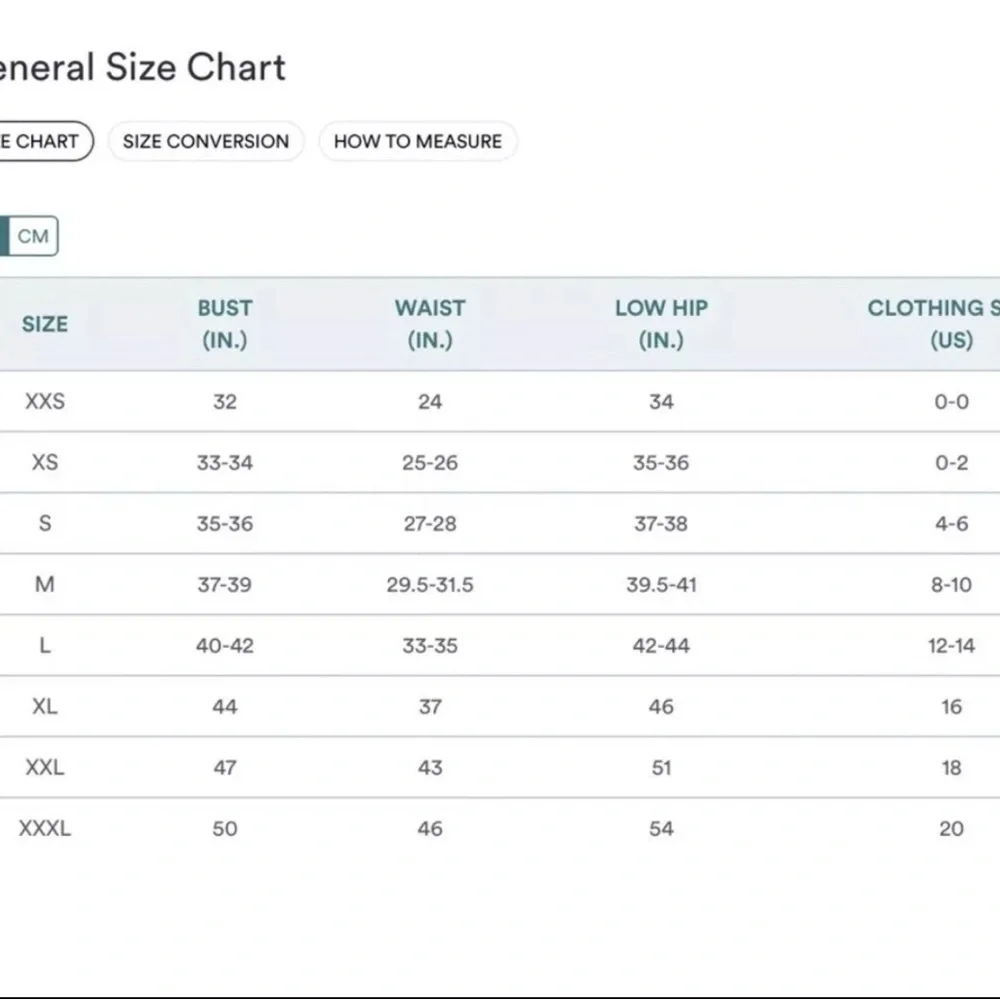Screen dimensions: 1000x1000
Task: Select the XXS size row label
Action: pyautogui.click(x=45, y=401)
